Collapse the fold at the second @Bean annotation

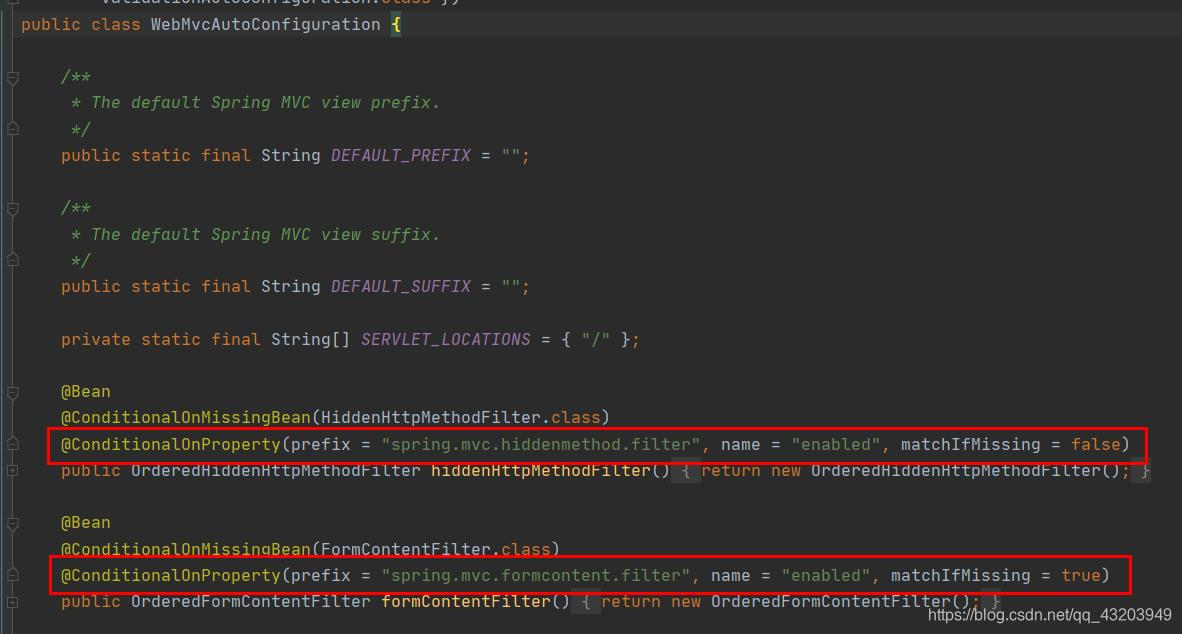coord(13,524)
